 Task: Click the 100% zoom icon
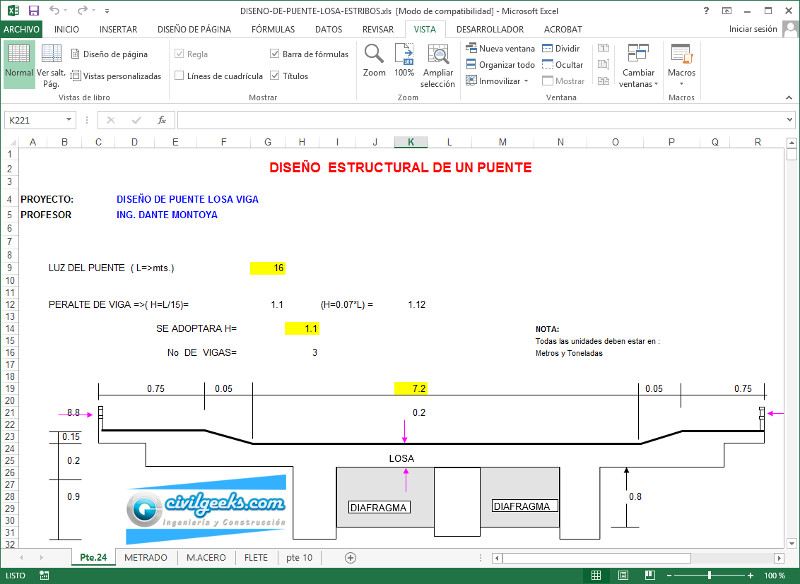click(404, 55)
